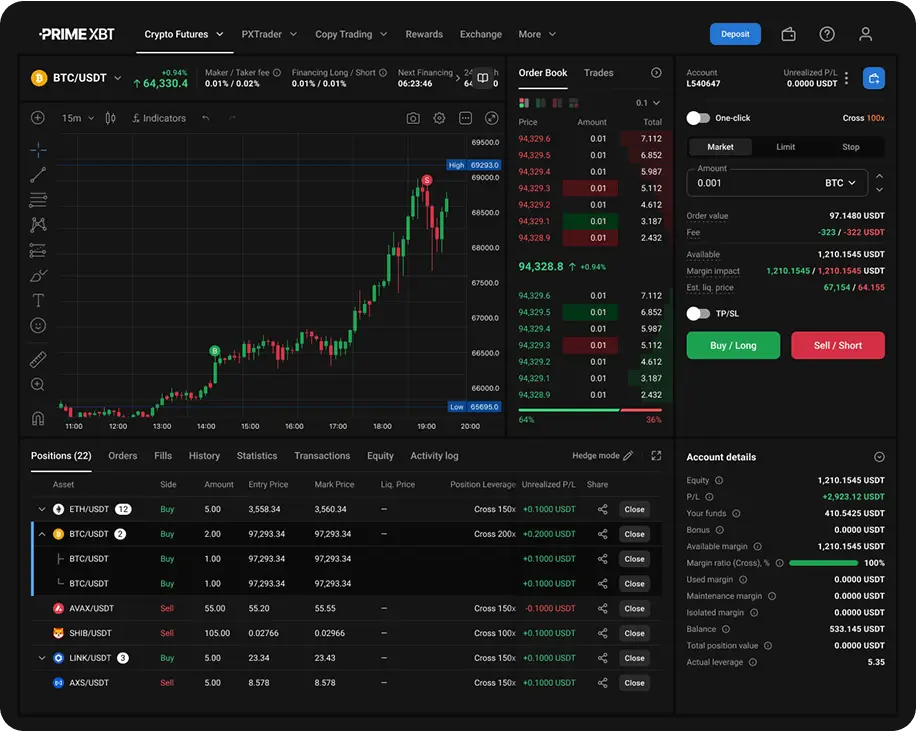Click the S sell marker on chart
916x731 pixels.
coord(427,180)
